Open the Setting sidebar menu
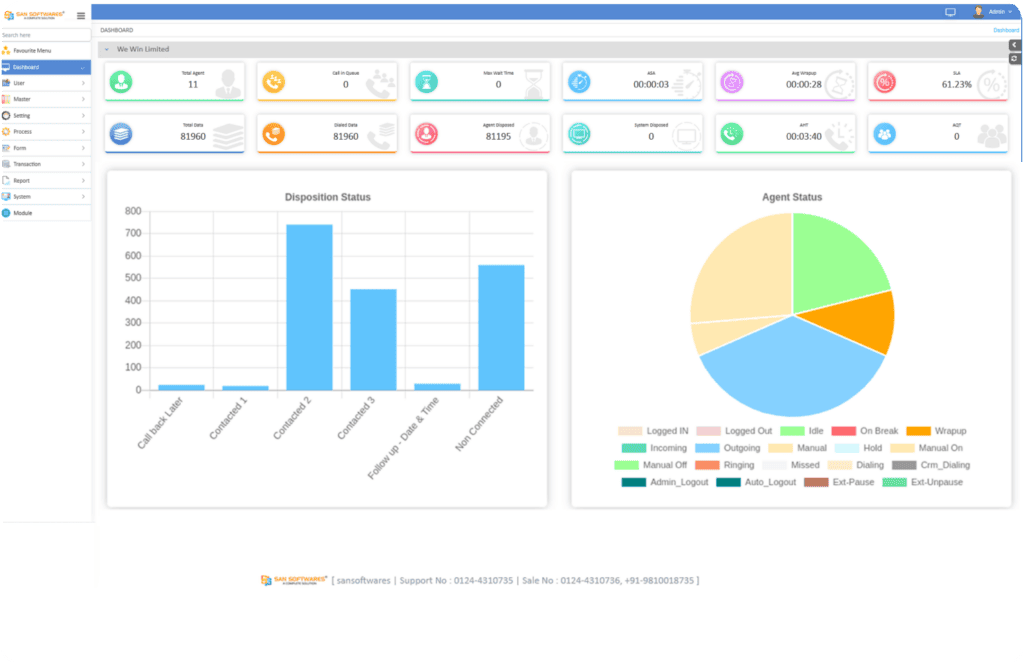This screenshot has width=1024, height=663. tap(46, 116)
